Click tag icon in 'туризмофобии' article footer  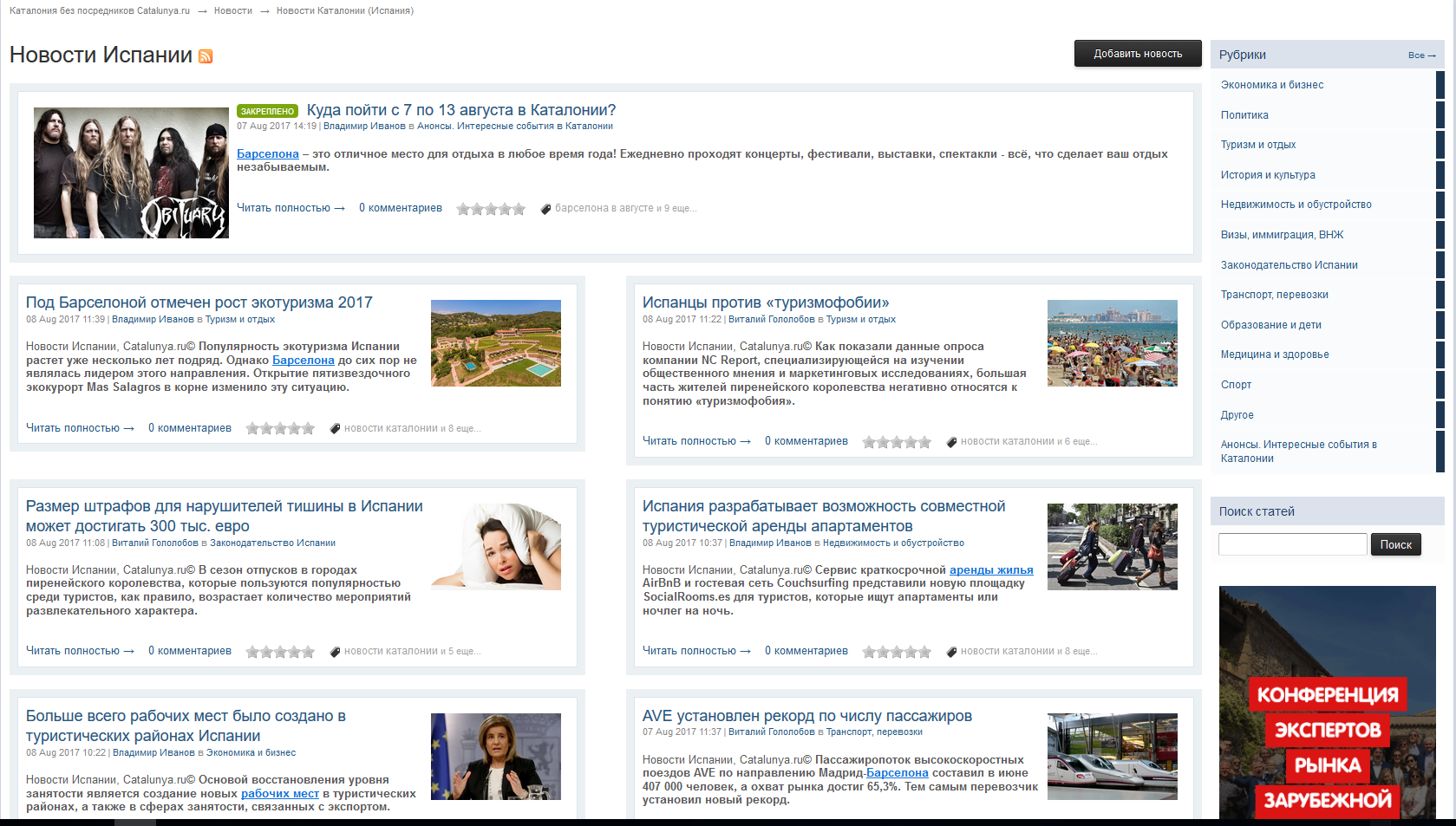(951, 442)
